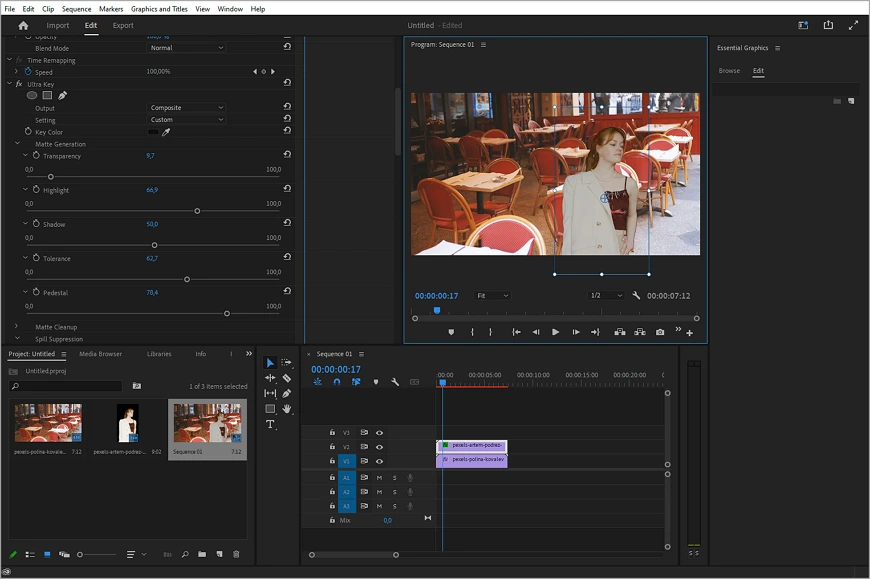The height and width of the screenshot is (579, 870).
Task: Toggle V1 track targeting
Action: (x=347, y=461)
